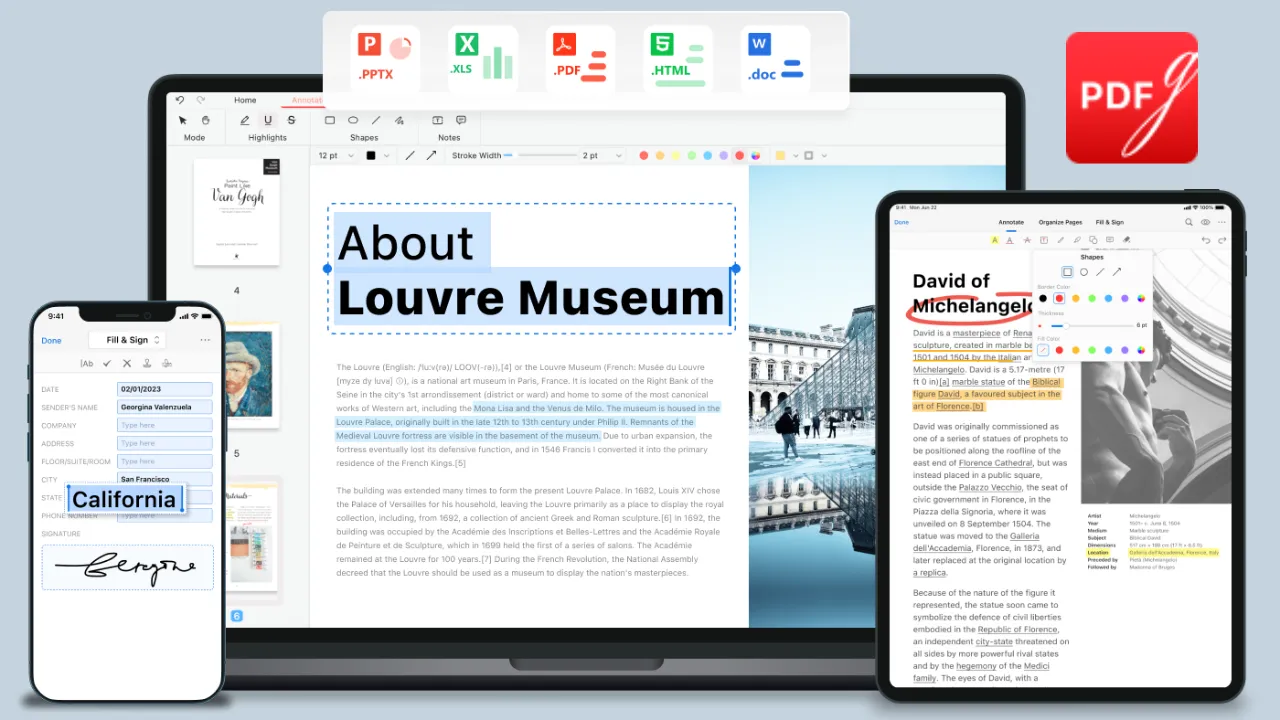Toggle strikethrough highlight style
Viewport: 1280px width, 720px height.
291,120
